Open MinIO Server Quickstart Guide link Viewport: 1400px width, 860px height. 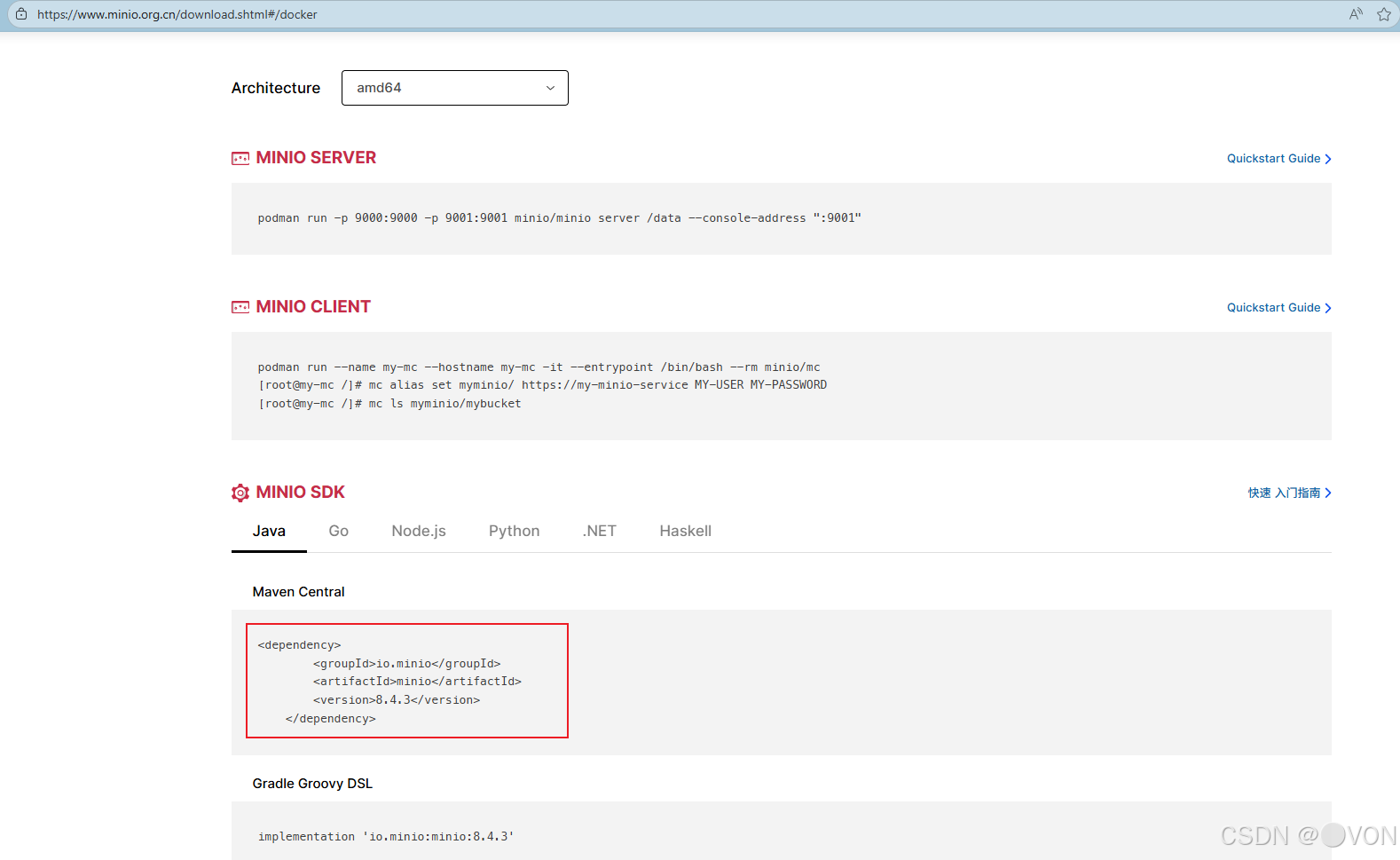(x=1279, y=159)
